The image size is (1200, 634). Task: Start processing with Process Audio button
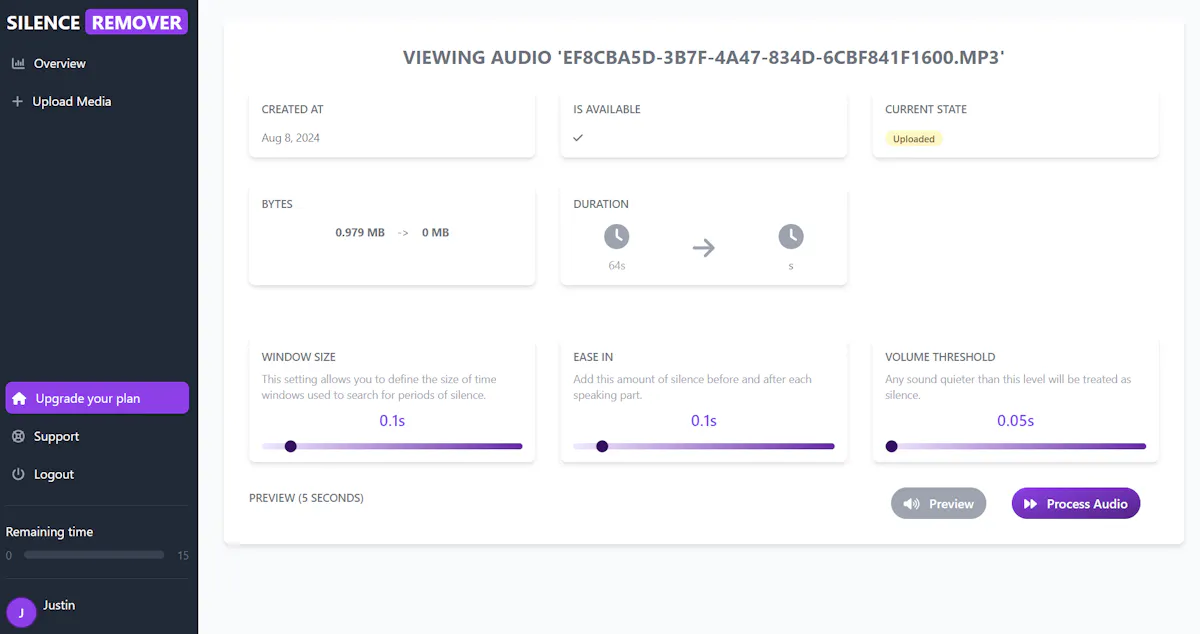pyautogui.click(x=1076, y=504)
